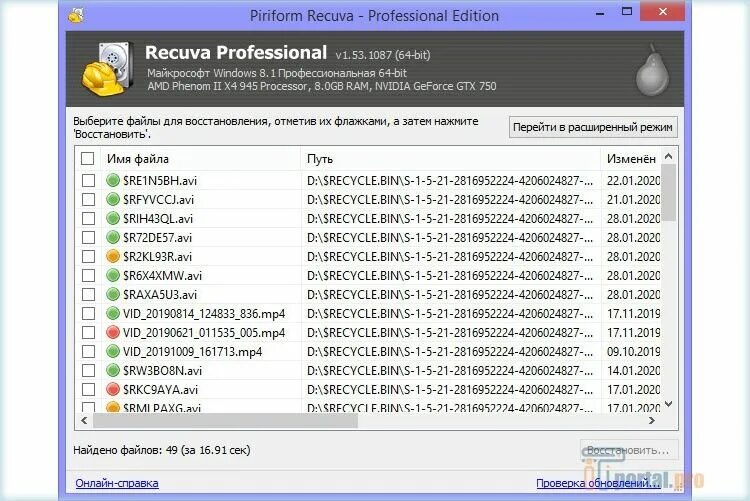Viewport: 750px width, 501px height.
Task: Sort by the Имя файла column header
Action: 201,159
